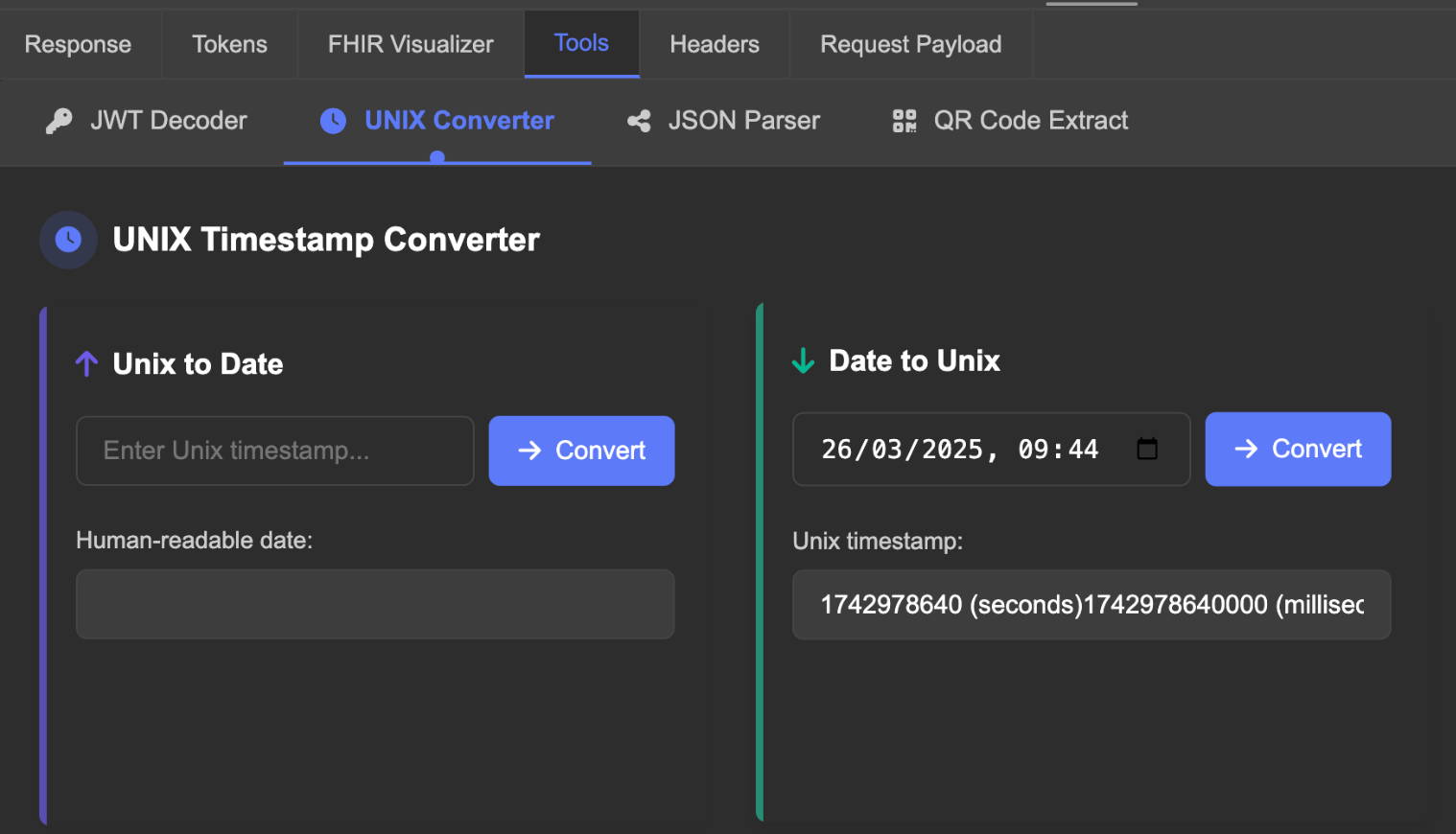This screenshot has height=834, width=1456.
Task: Click the arrow icon inside the left Convert button
Action: (528, 451)
